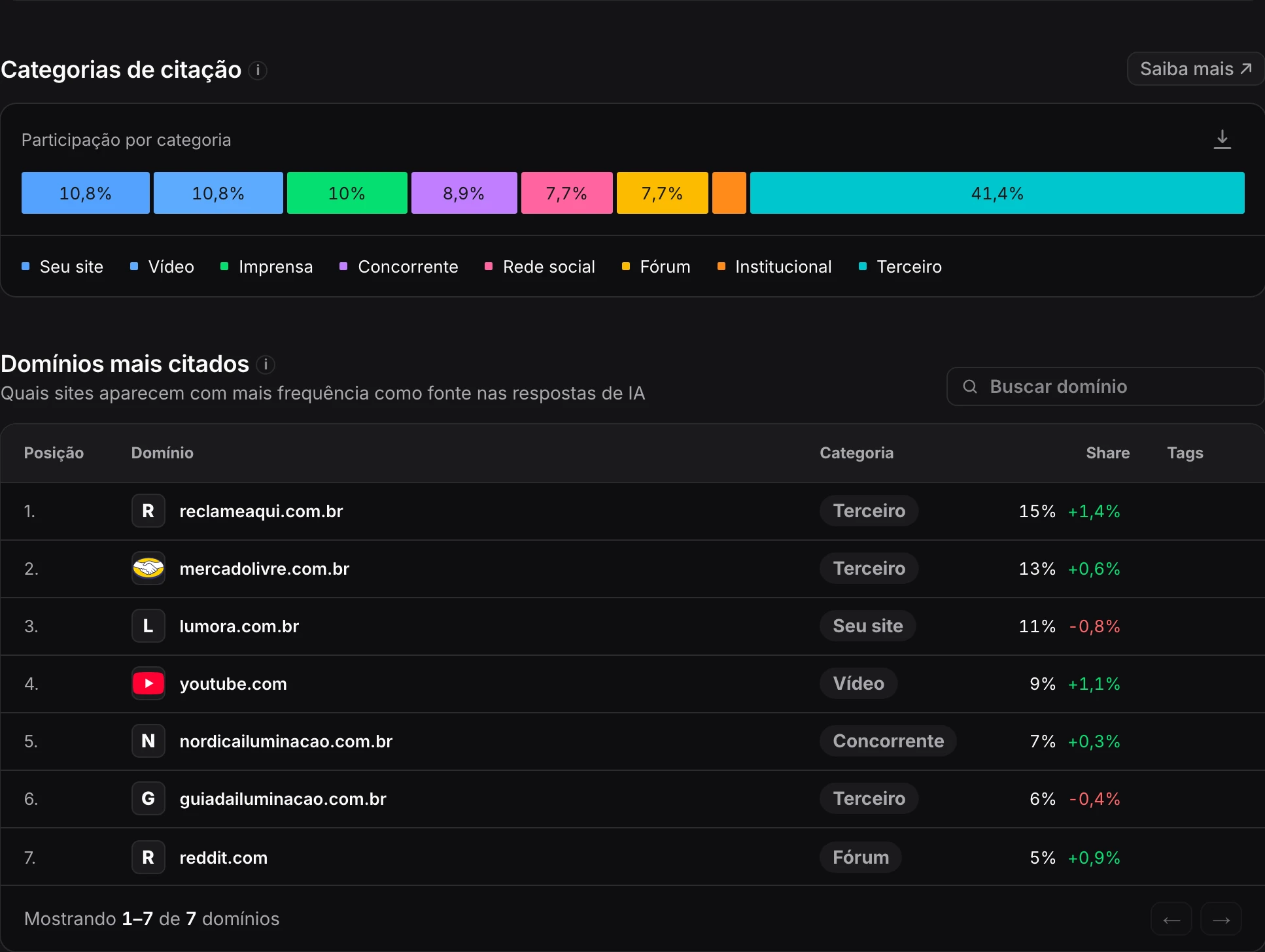The image size is (1265, 952).
Task: Open reclameaqui.com.br domain name
Action: tap(262, 511)
